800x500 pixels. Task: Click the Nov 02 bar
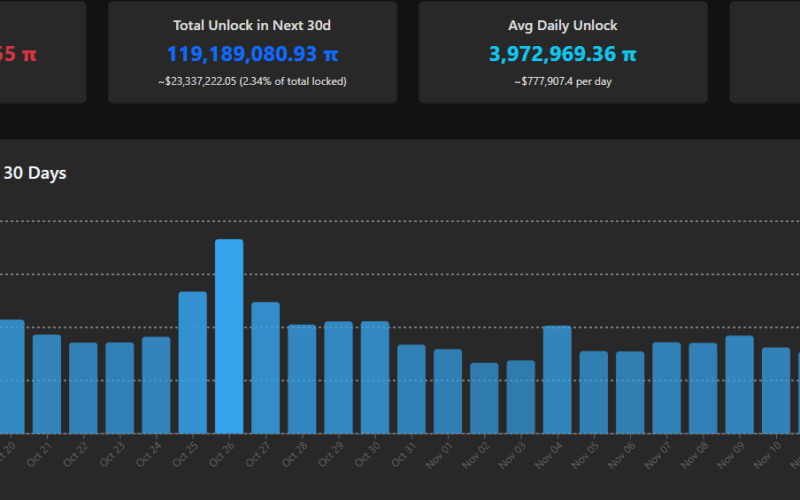[x=484, y=397]
